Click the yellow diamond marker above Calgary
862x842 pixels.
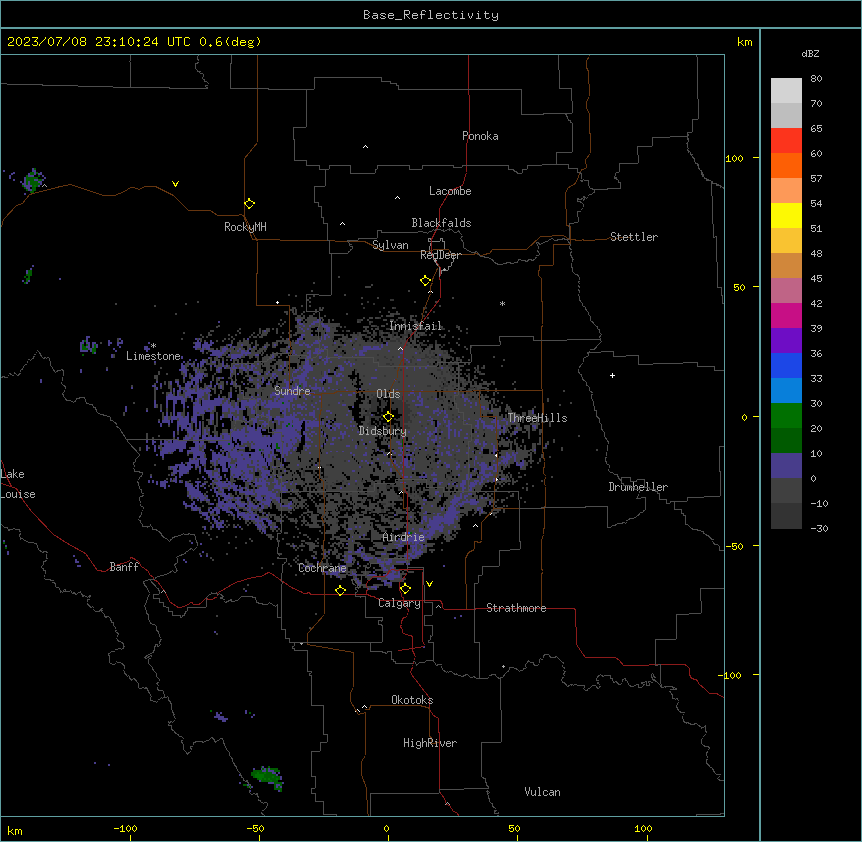(405, 589)
